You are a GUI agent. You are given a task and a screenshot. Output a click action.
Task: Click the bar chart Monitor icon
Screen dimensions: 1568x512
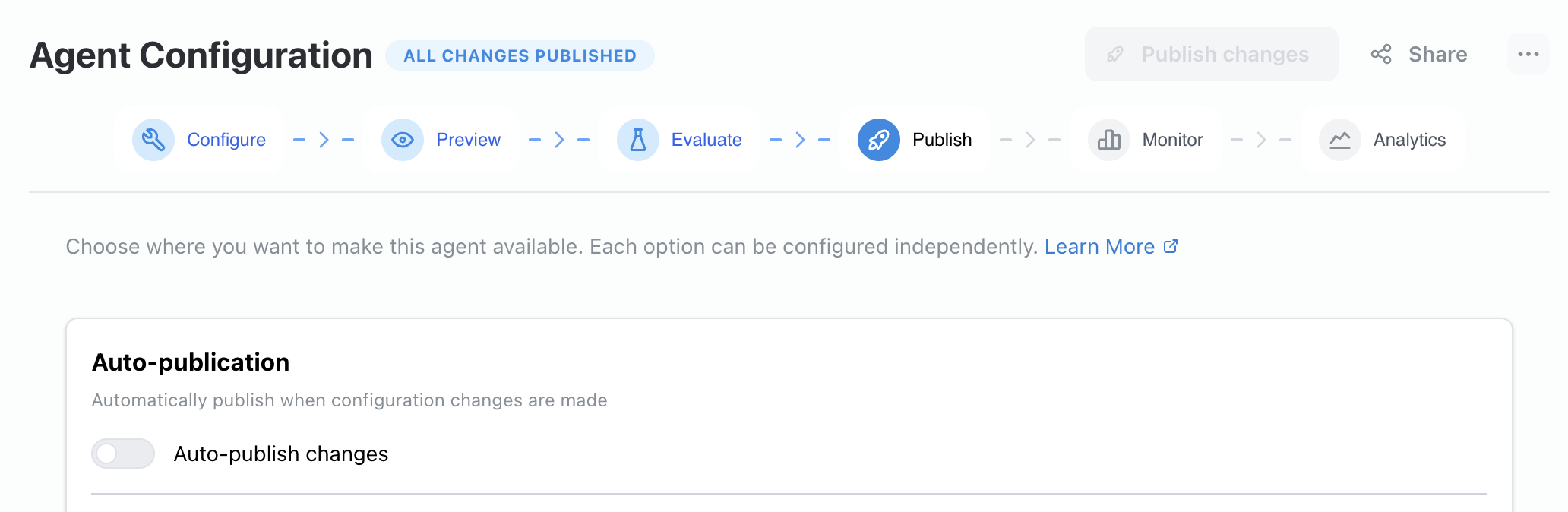tap(1108, 139)
